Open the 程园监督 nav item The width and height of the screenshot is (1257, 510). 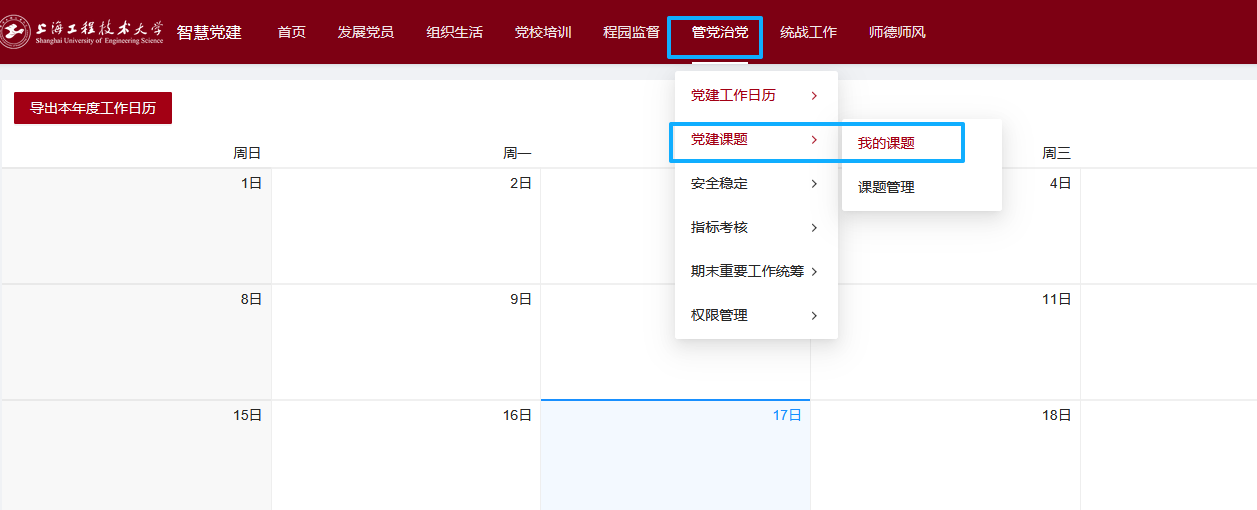click(x=631, y=32)
